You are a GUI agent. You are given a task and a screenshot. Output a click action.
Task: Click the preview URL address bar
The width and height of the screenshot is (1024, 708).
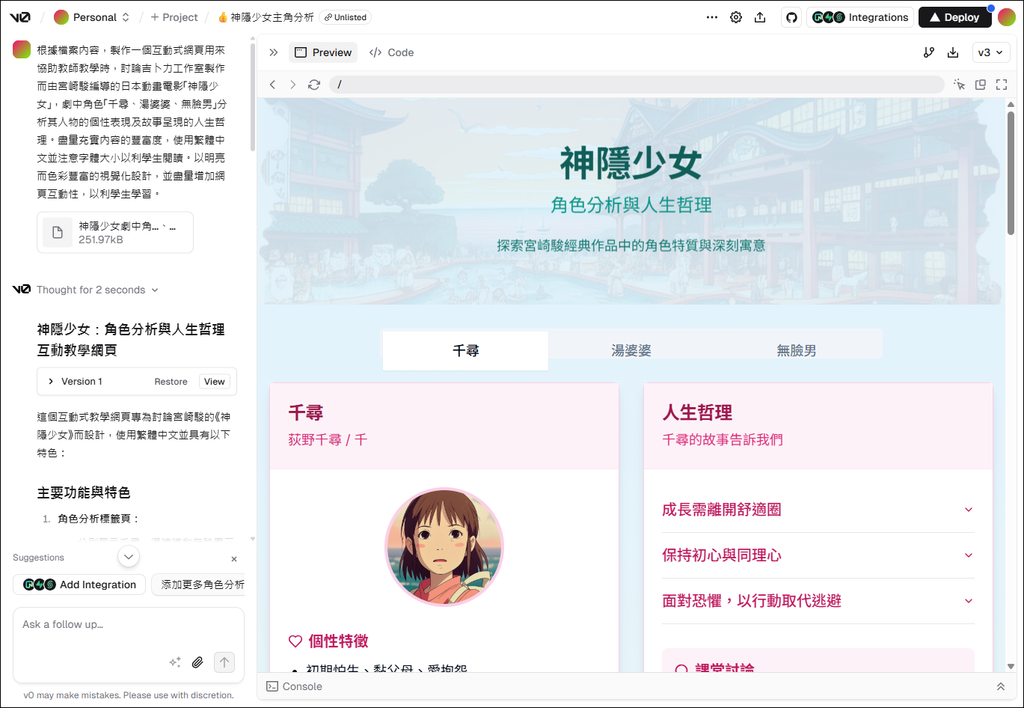coord(637,84)
